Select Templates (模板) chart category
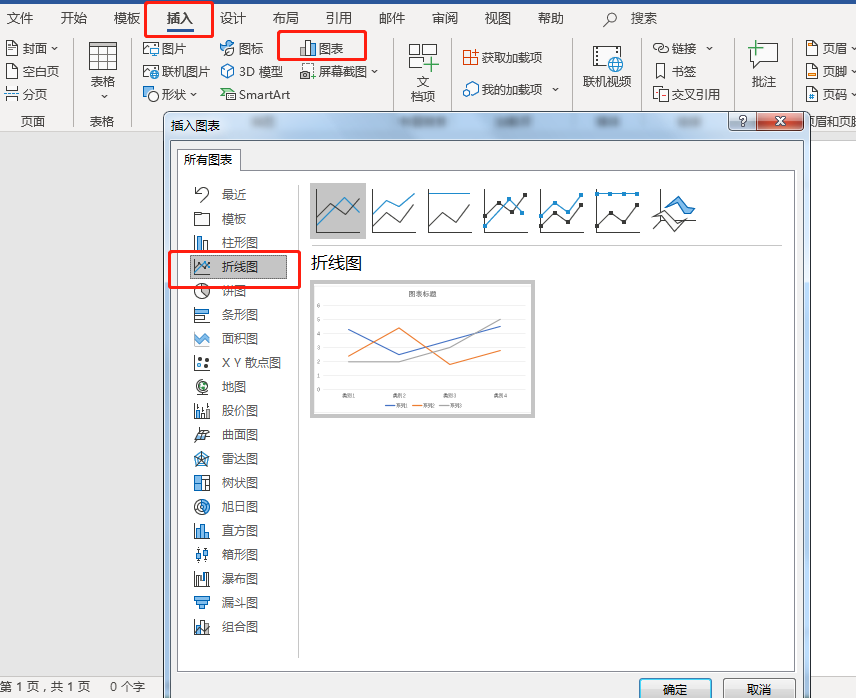Viewport: 856px width, 698px height. point(220,219)
